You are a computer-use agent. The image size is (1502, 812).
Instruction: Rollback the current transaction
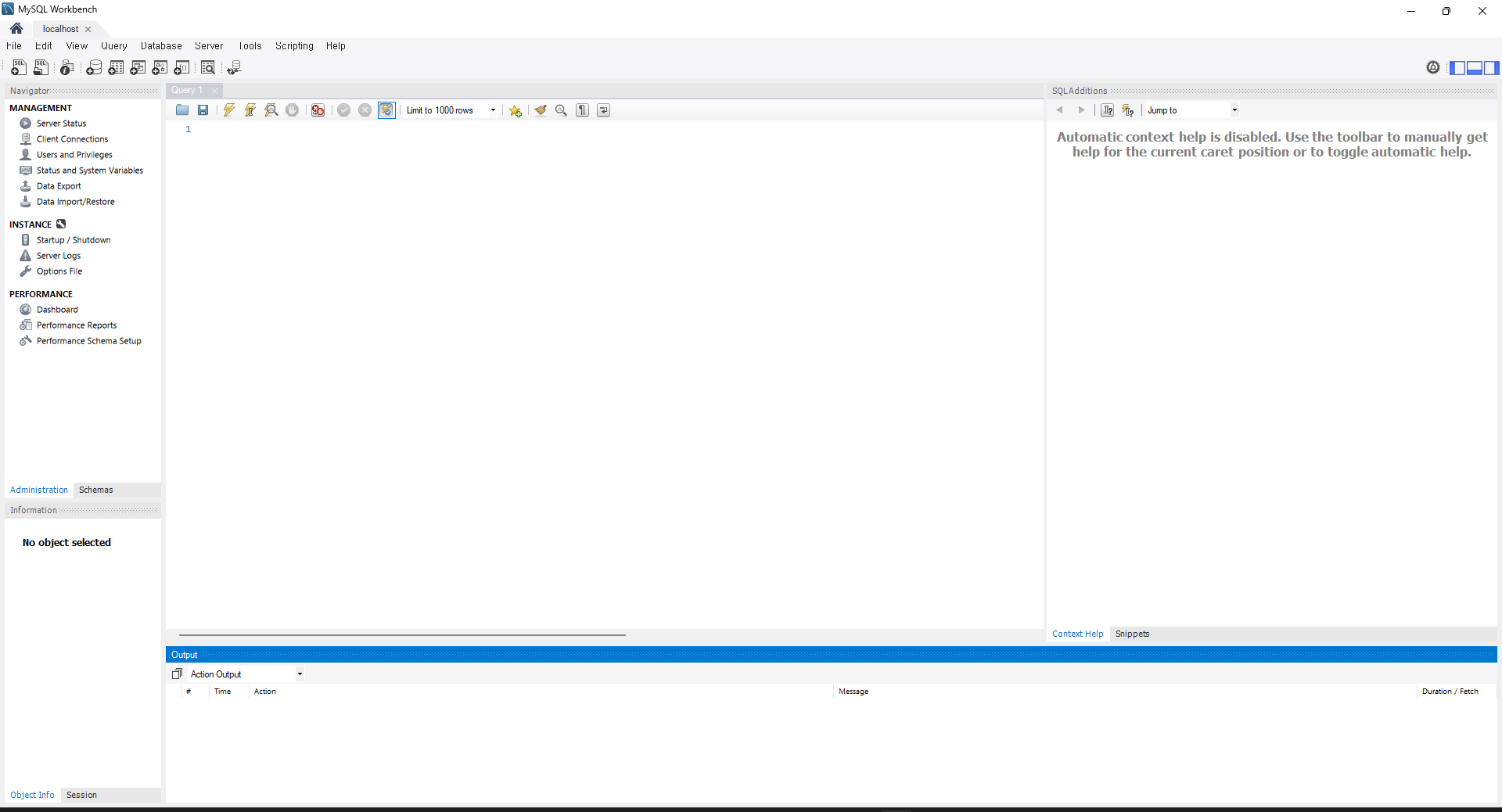(365, 110)
